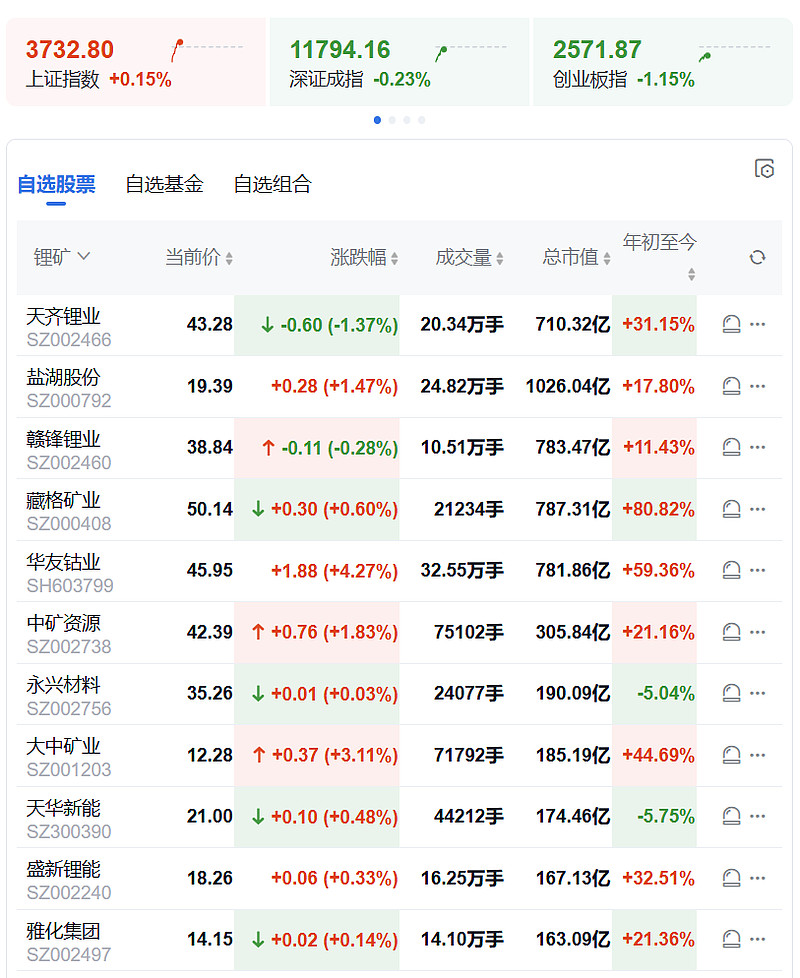
Task: Sort the list by 当前价 column
Action: [199, 257]
